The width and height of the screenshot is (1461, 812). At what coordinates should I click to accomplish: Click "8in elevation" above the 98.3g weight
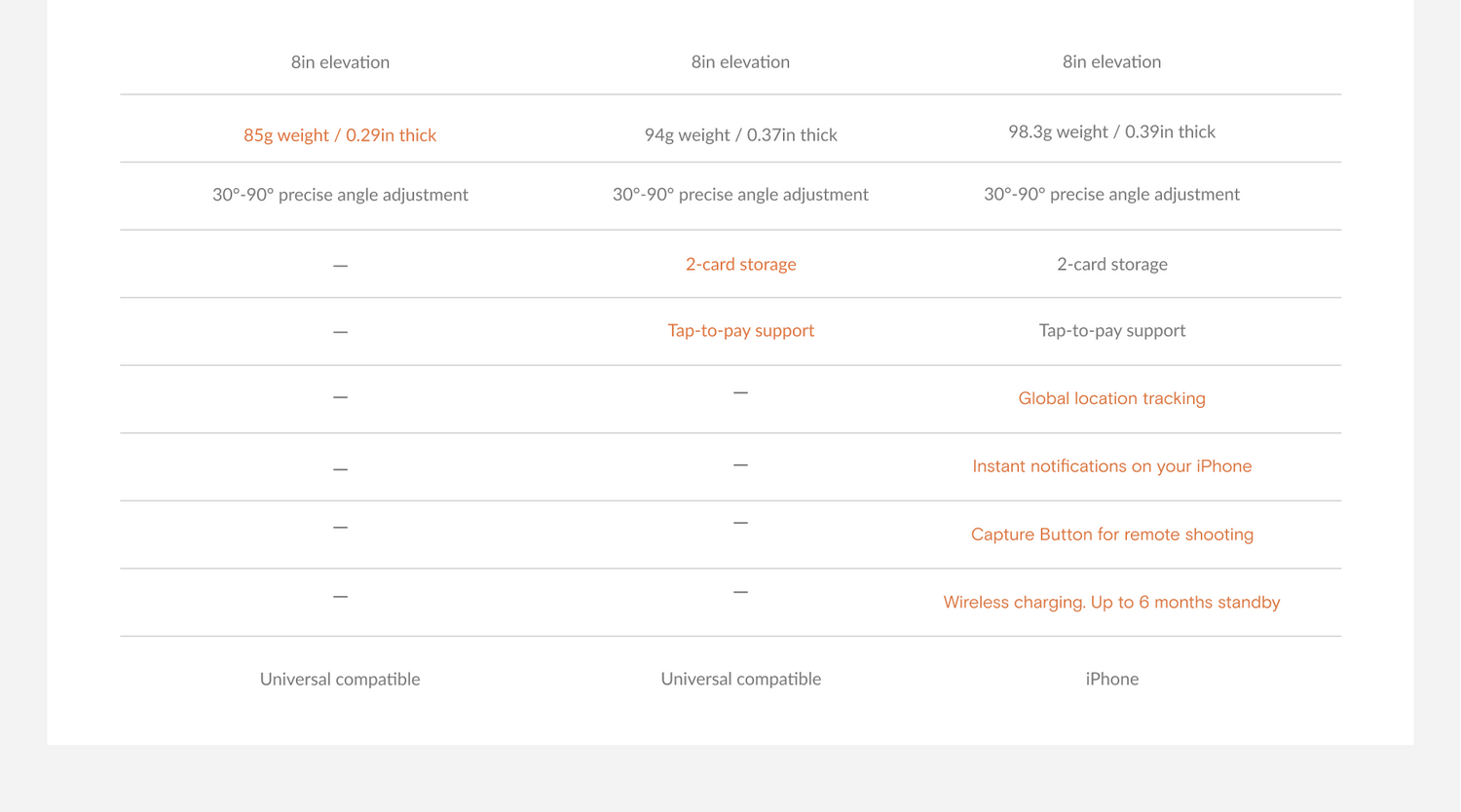[x=1111, y=62]
